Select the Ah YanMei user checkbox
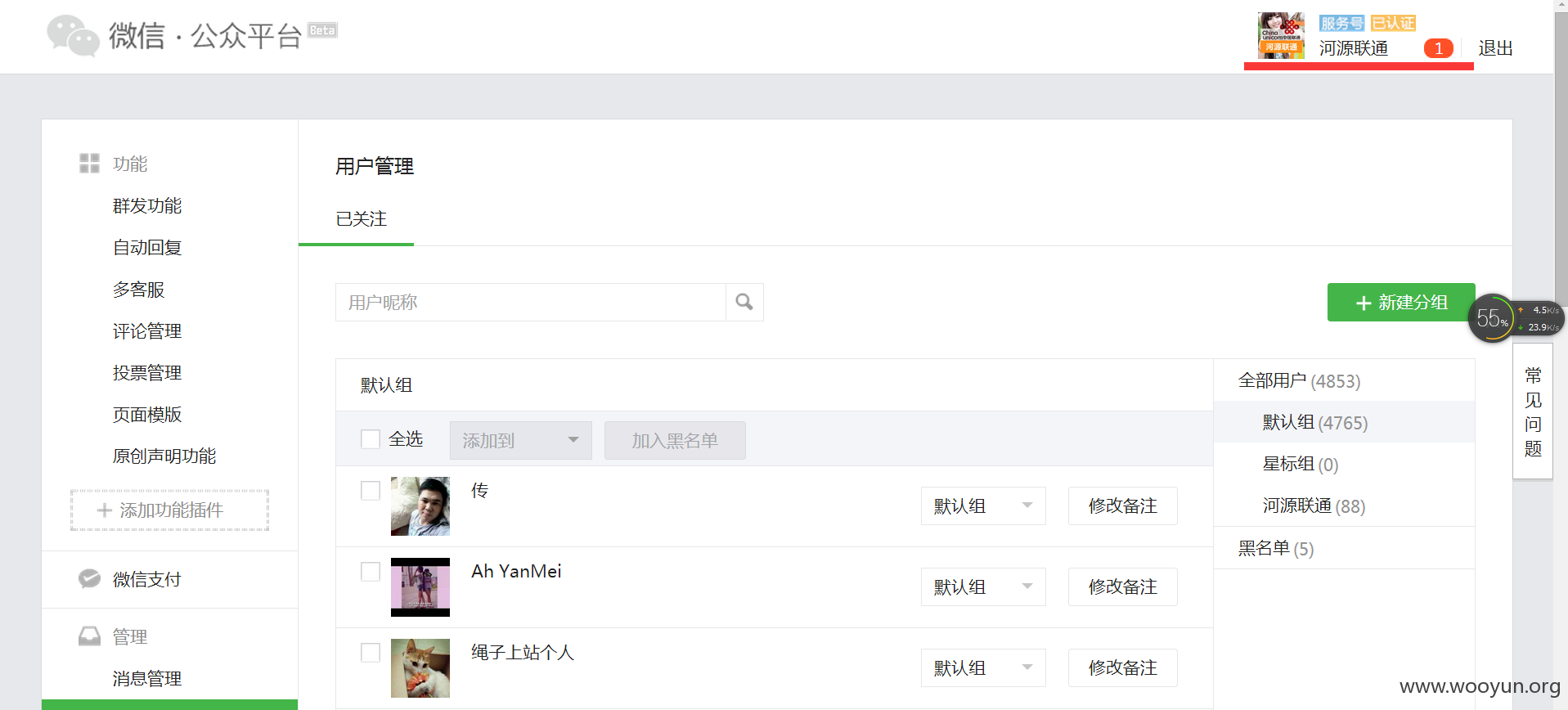 (x=371, y=572)
